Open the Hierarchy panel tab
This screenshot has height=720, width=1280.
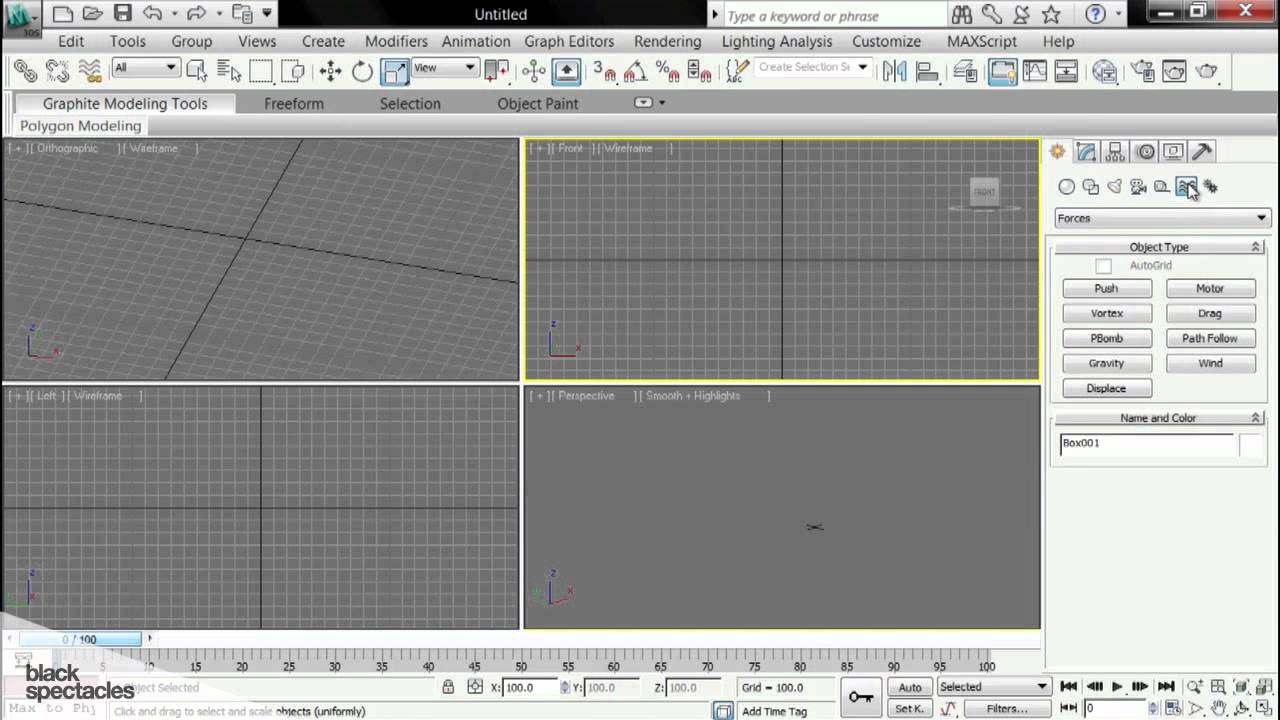[x=1115, y=152]
